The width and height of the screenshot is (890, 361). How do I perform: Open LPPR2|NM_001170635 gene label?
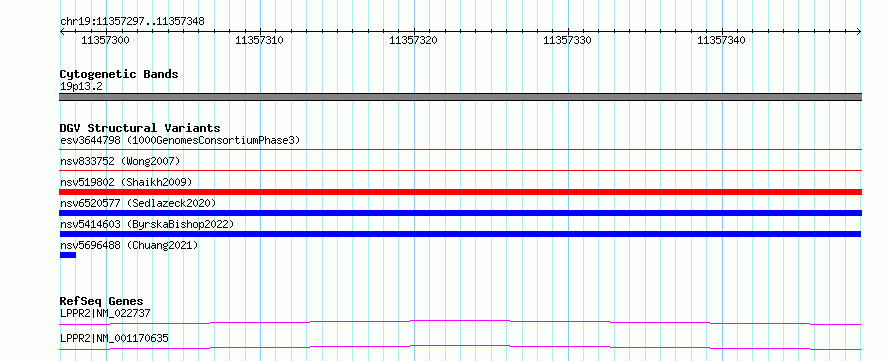pos(114,339)
